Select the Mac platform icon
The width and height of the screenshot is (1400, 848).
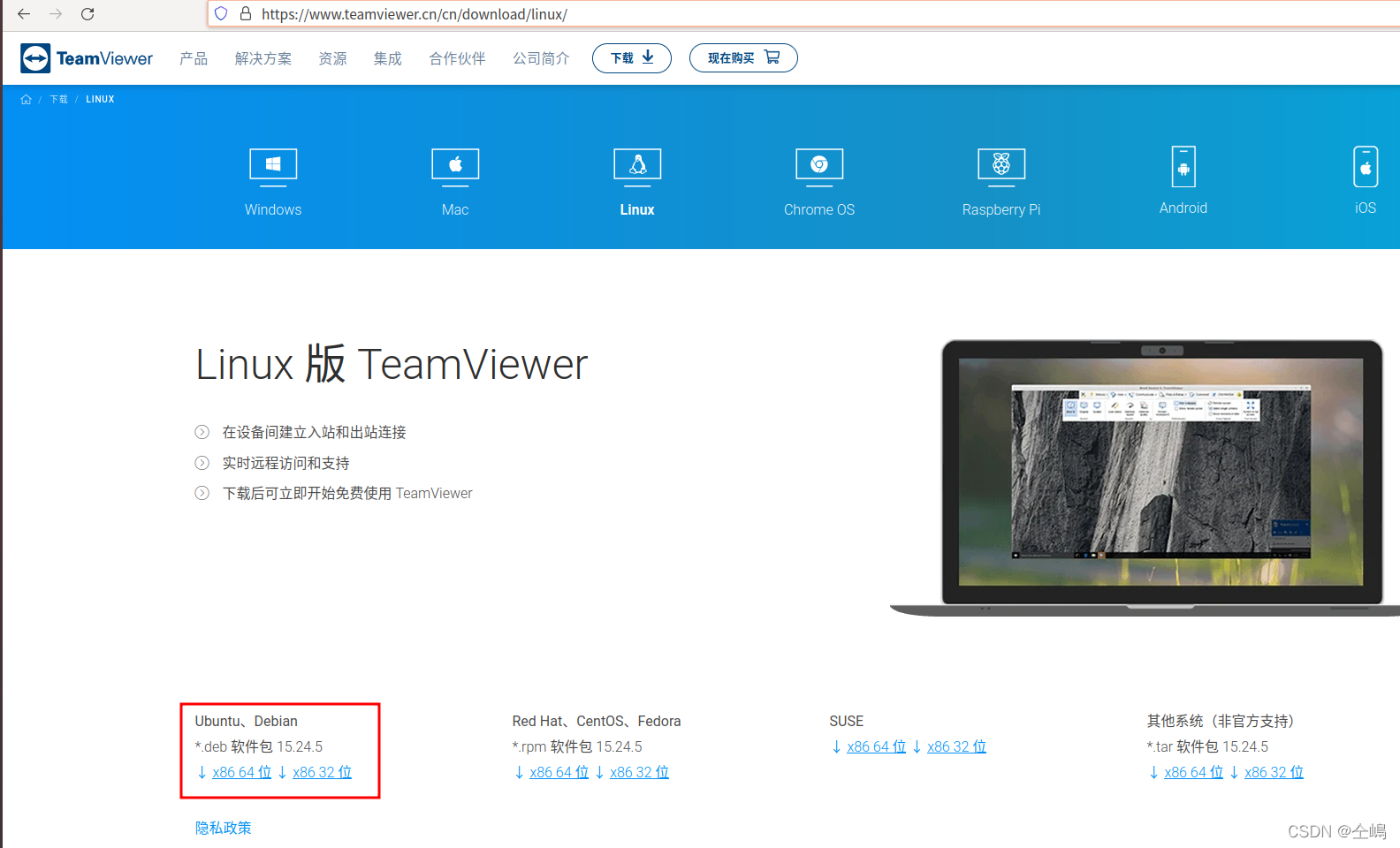coord(455,167)
